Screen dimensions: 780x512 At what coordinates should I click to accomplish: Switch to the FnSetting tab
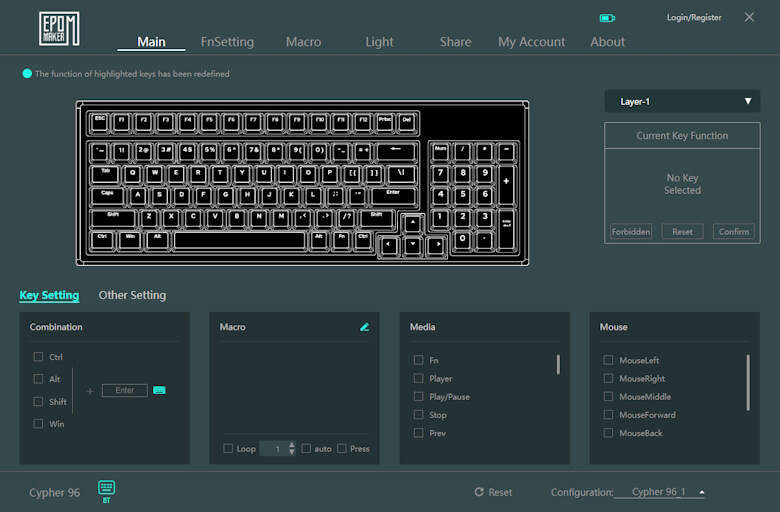pyautogui.click(x=227, y=42)
